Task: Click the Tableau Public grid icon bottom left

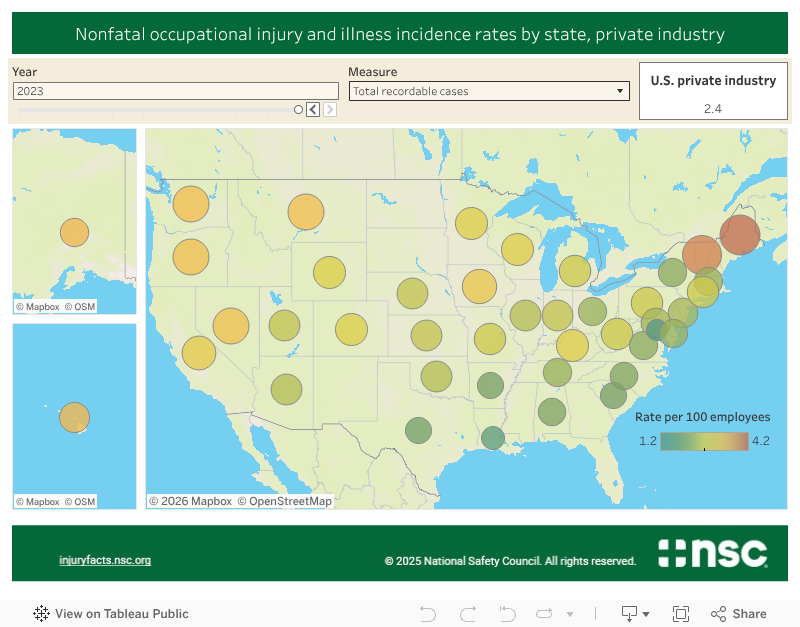Action: coord(40,613)
